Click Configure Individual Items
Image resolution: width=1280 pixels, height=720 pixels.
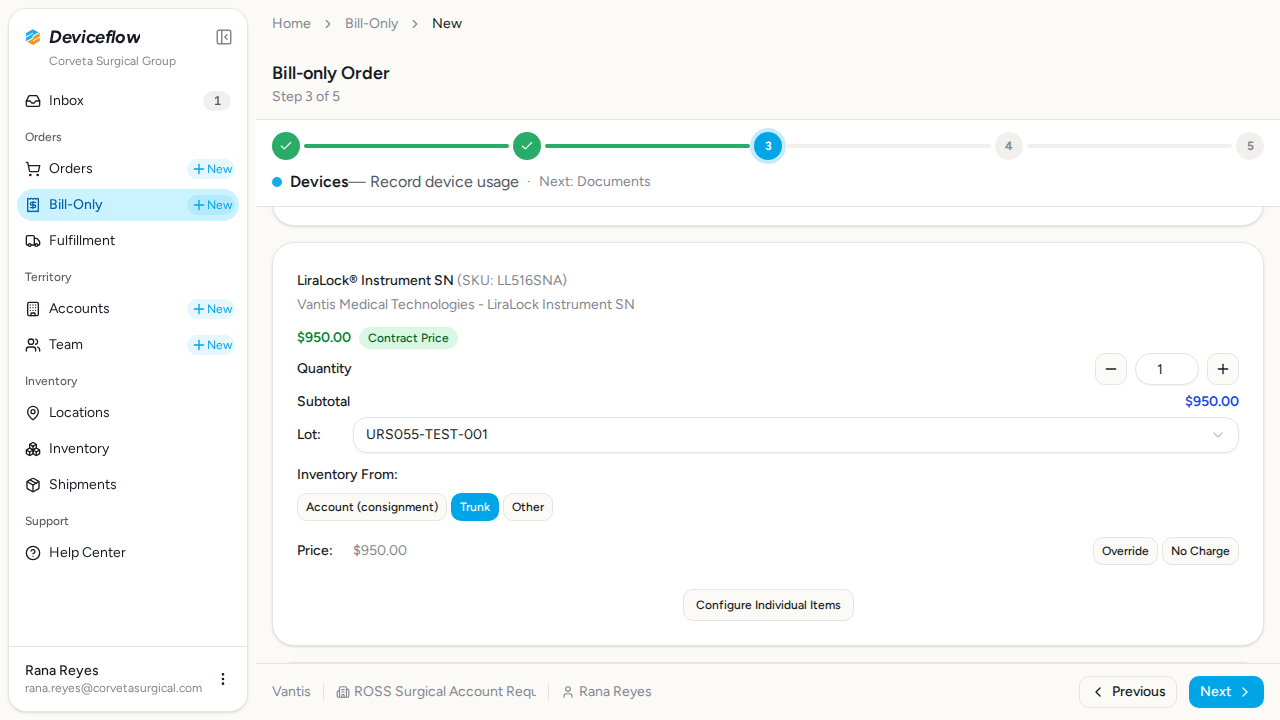[x=768, y=605]
